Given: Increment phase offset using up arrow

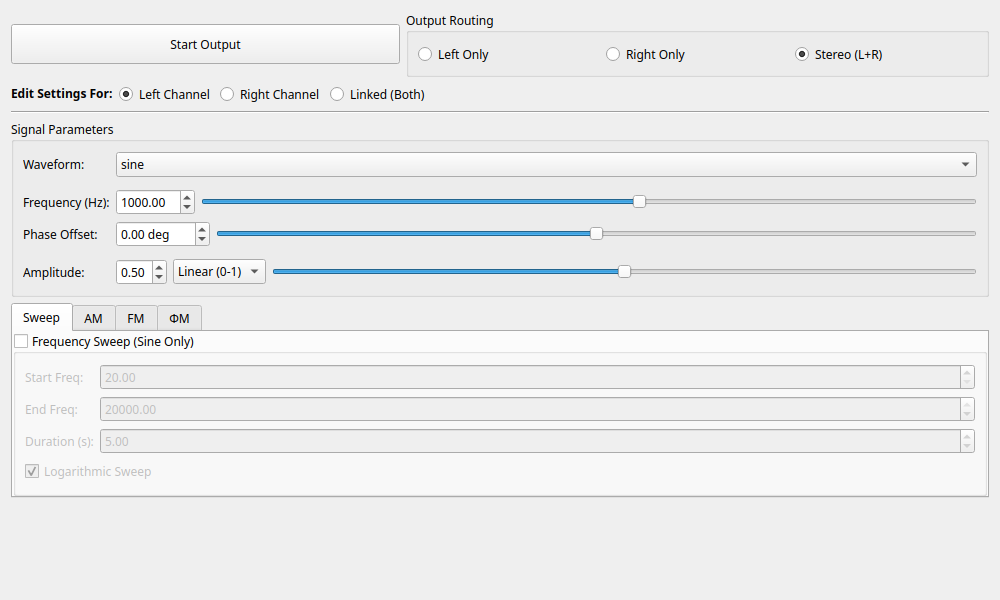Looking at the screenshot, I should click(202, 229).
